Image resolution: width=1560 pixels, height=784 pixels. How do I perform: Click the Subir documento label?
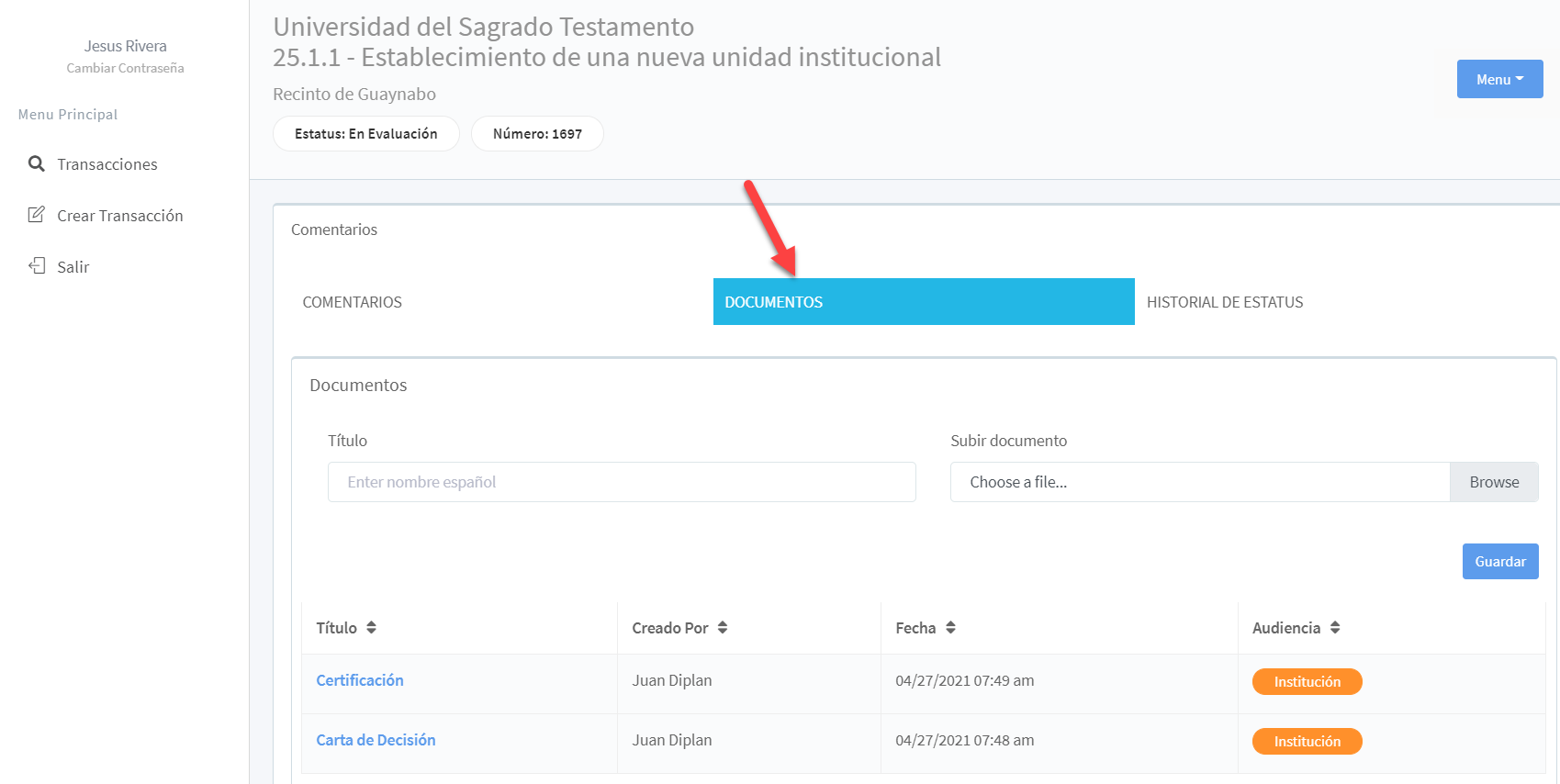click(1008, 441)
